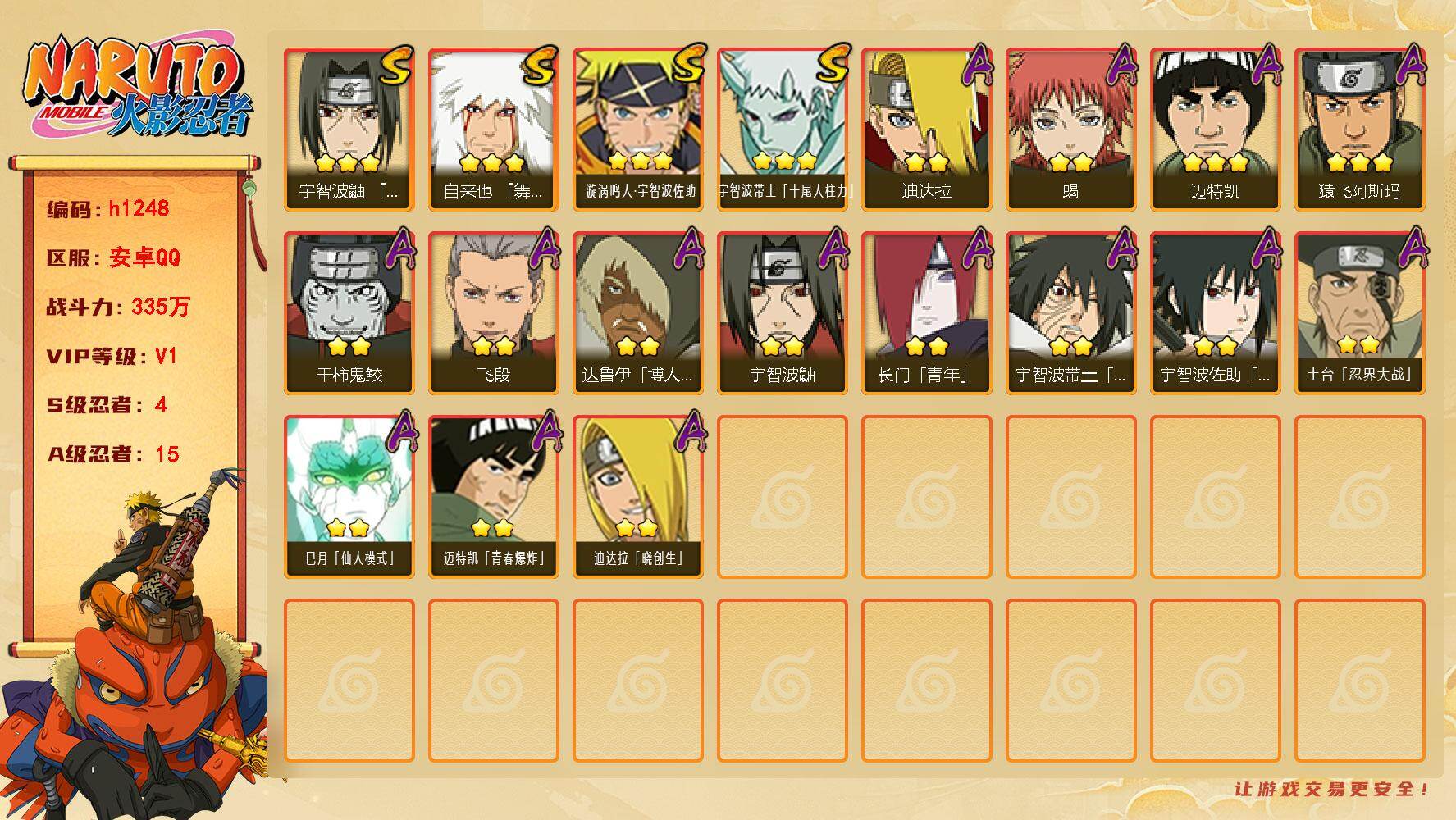The width and height of the screenshot is (1456, 820).
Task: Click the A badge on the 迪达拉 card
Action: (976, 65)
